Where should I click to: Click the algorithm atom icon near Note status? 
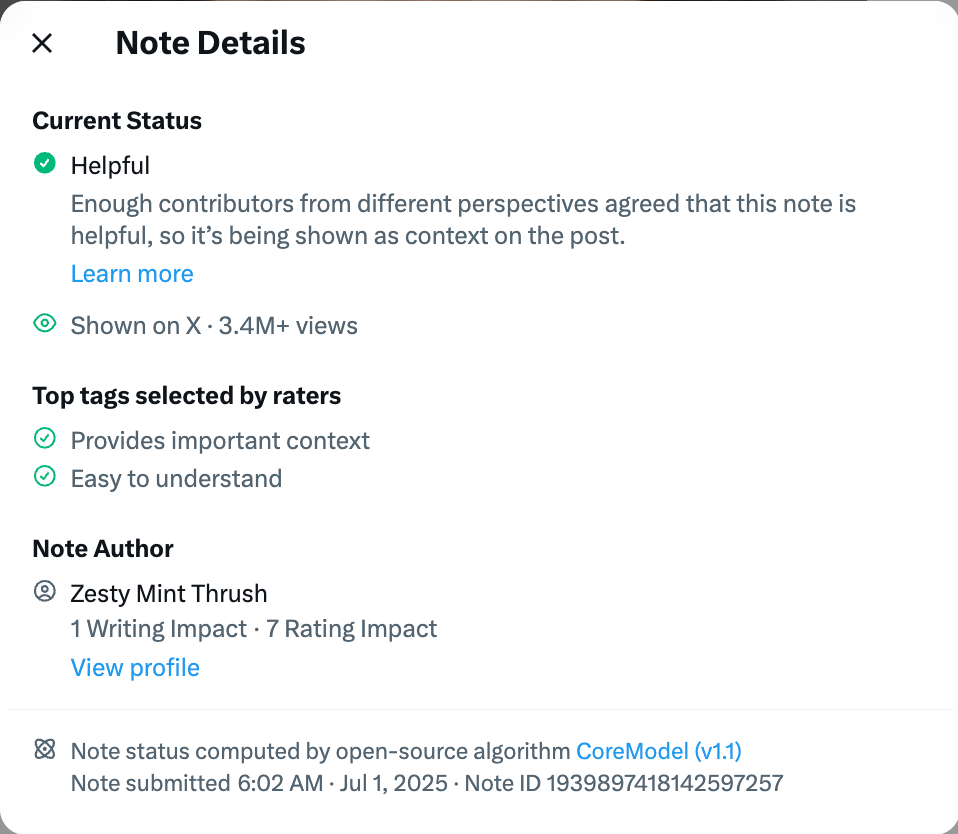tap(45, 748)
